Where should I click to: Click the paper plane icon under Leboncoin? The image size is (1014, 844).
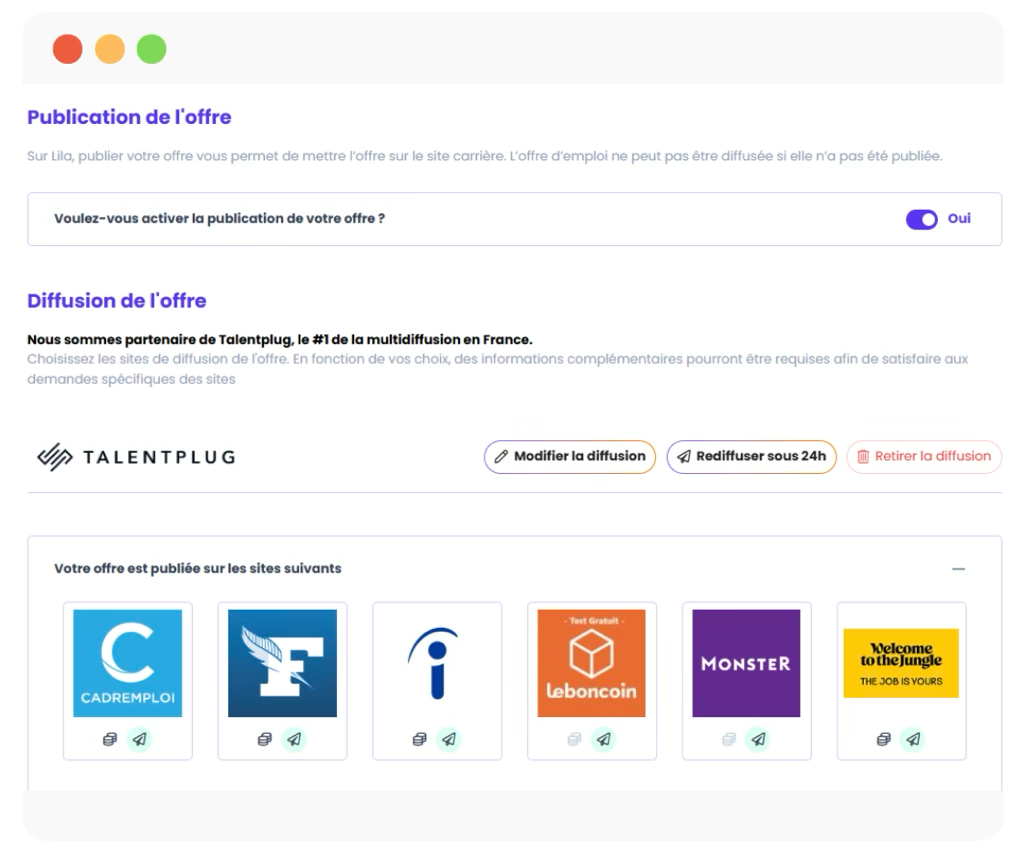tap(603, 740)
